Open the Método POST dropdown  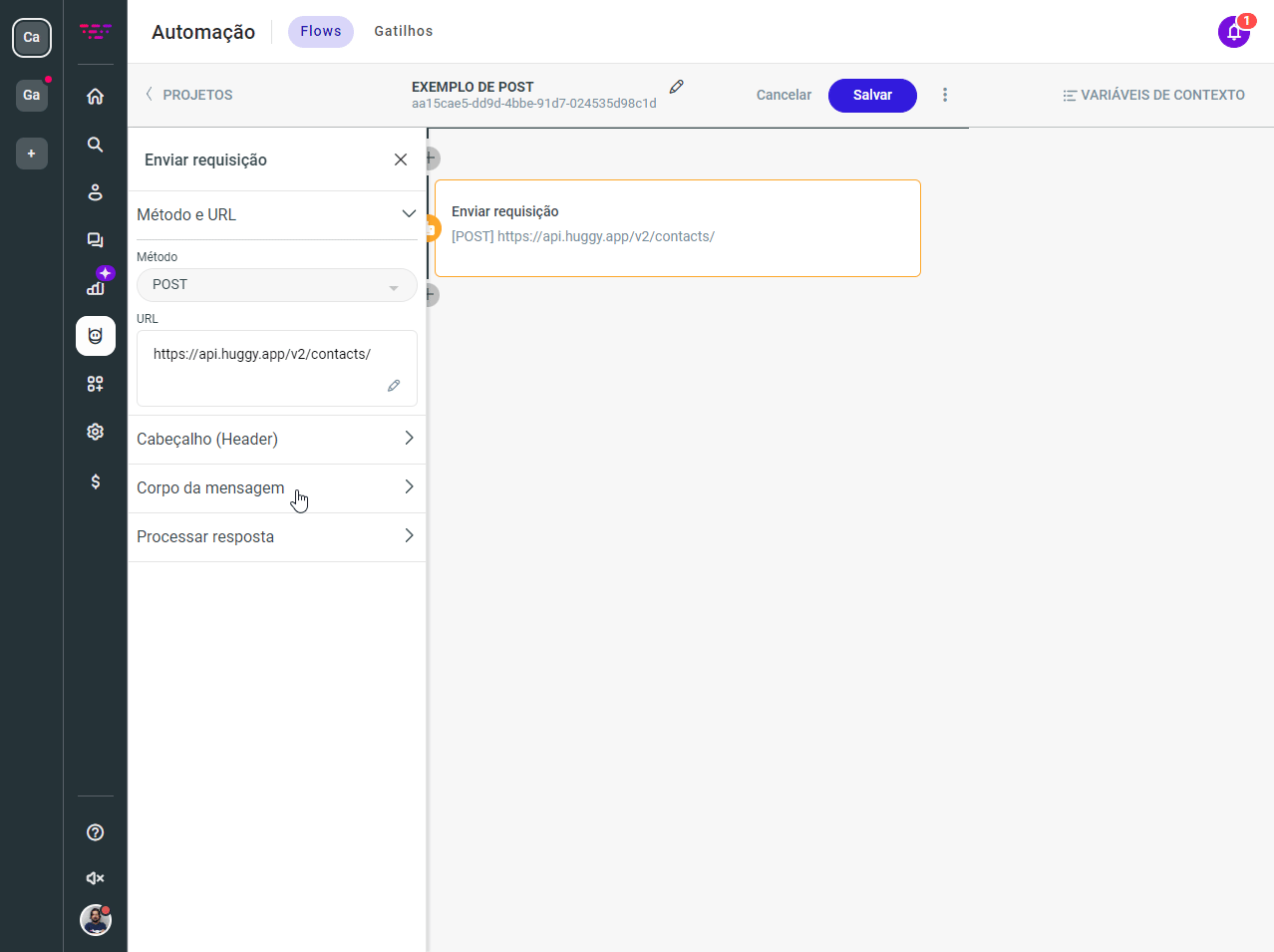277,285
